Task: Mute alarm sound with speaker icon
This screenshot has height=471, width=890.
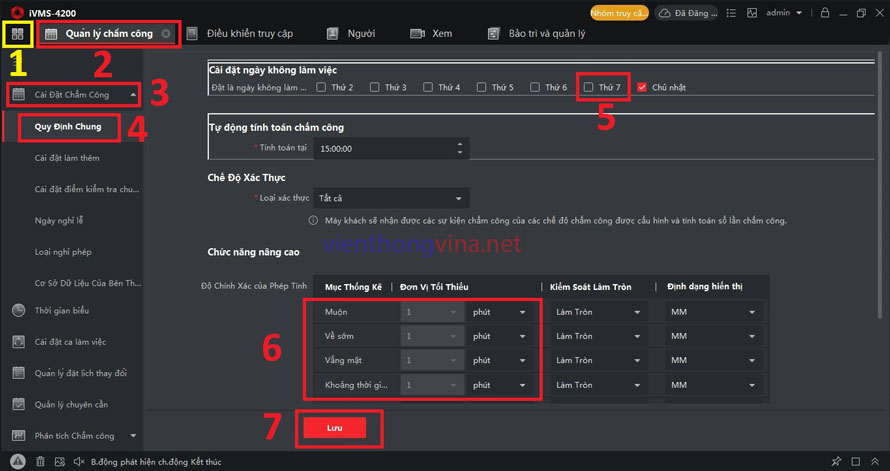Action: click(79, 461)
